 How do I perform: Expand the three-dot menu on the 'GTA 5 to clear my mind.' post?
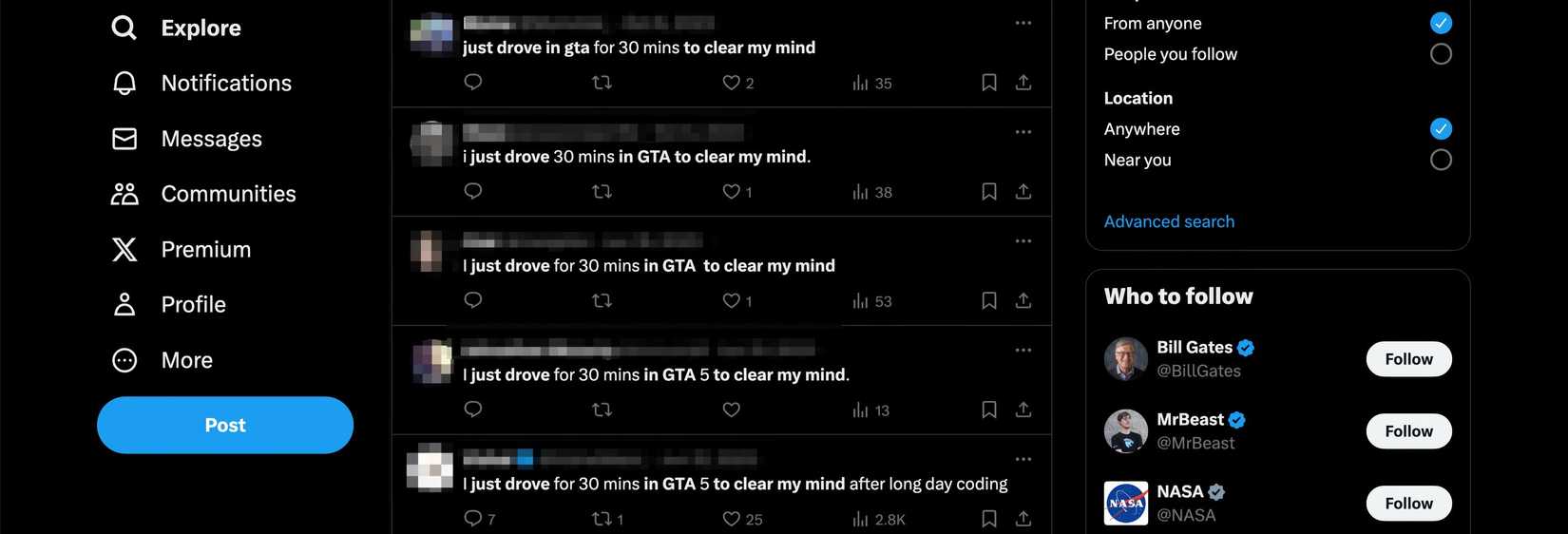click(x=1023, y=351)
